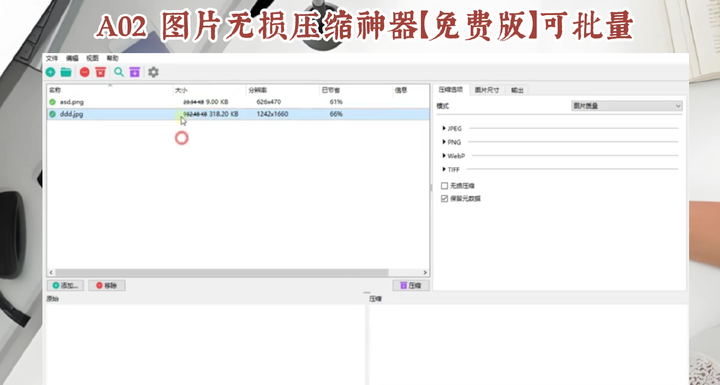Click the 压缩 compressed preview pane
The width and height of the screenshot is (720, 385).
528,345
